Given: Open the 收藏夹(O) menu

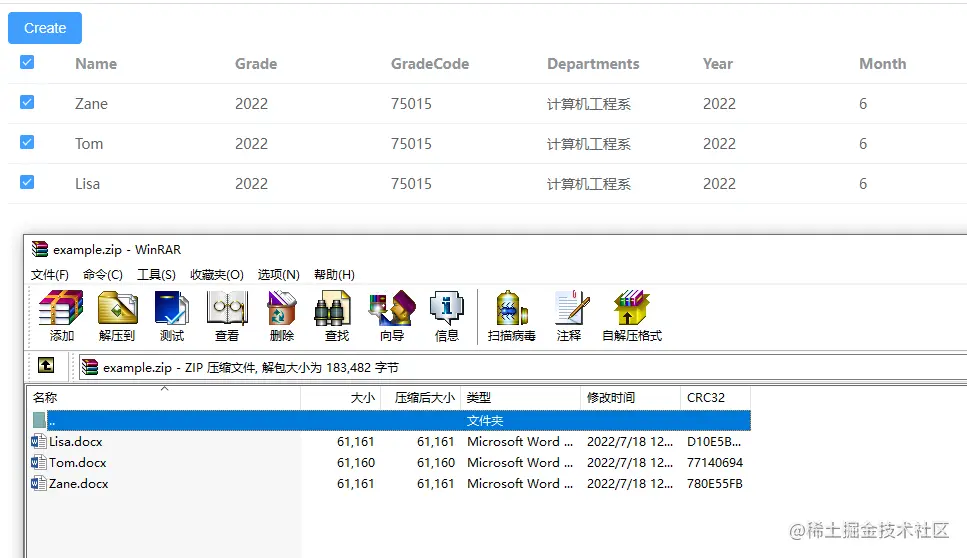Looking at the screenshot, I should 217,274.
